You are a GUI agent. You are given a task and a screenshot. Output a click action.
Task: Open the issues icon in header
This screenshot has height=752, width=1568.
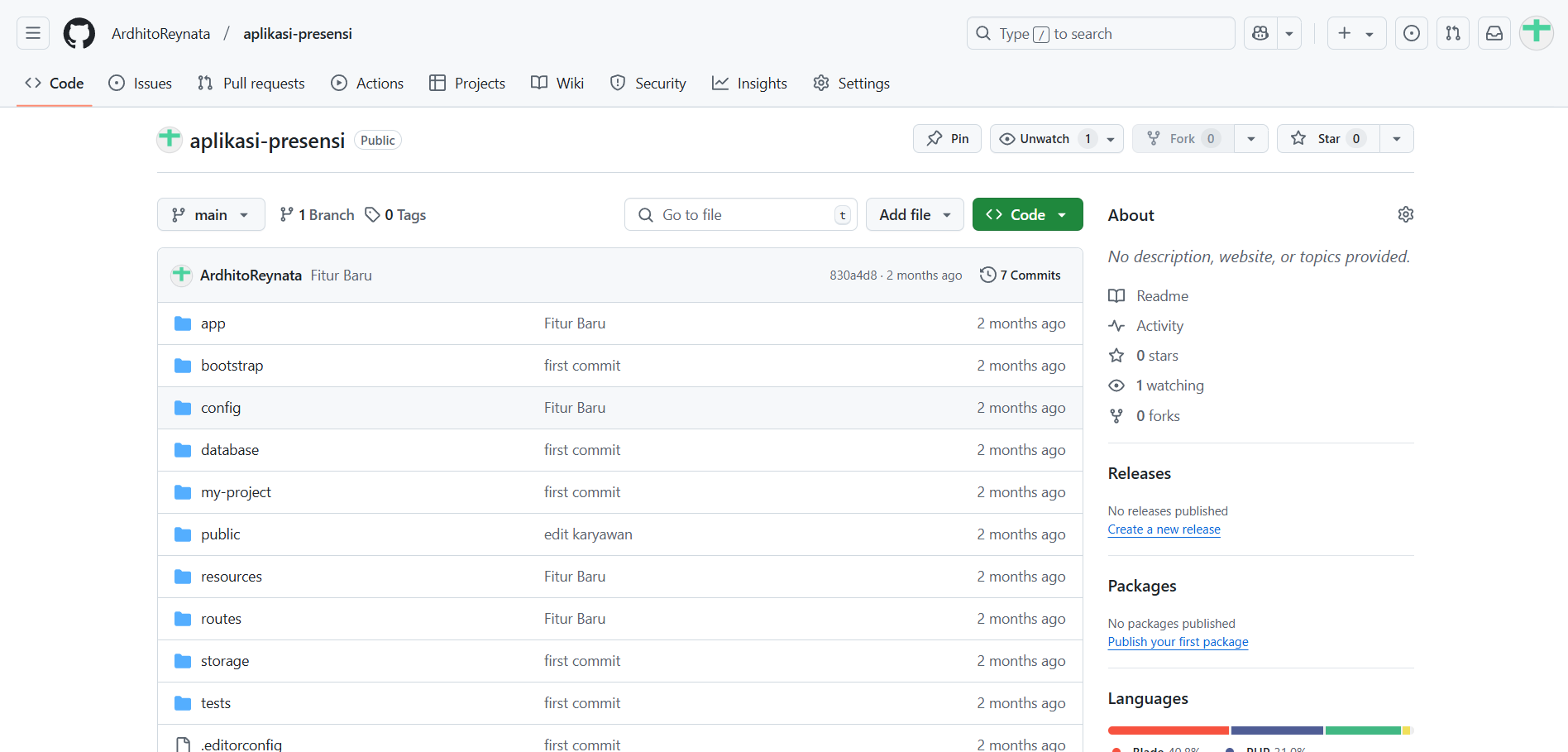[1412, 33]
